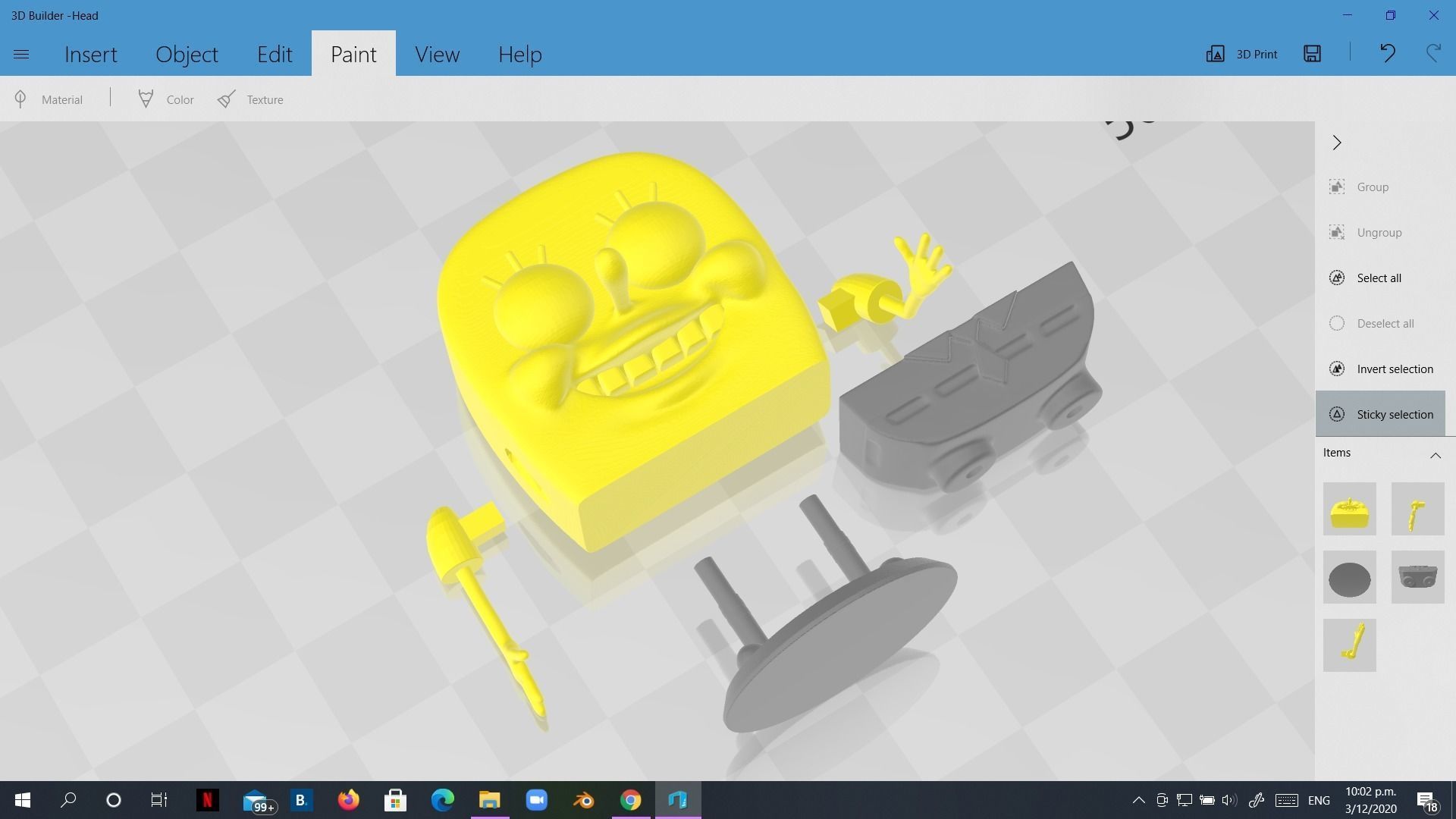Open the battery status icon
1456x819 pixels.
point(1207,800)
